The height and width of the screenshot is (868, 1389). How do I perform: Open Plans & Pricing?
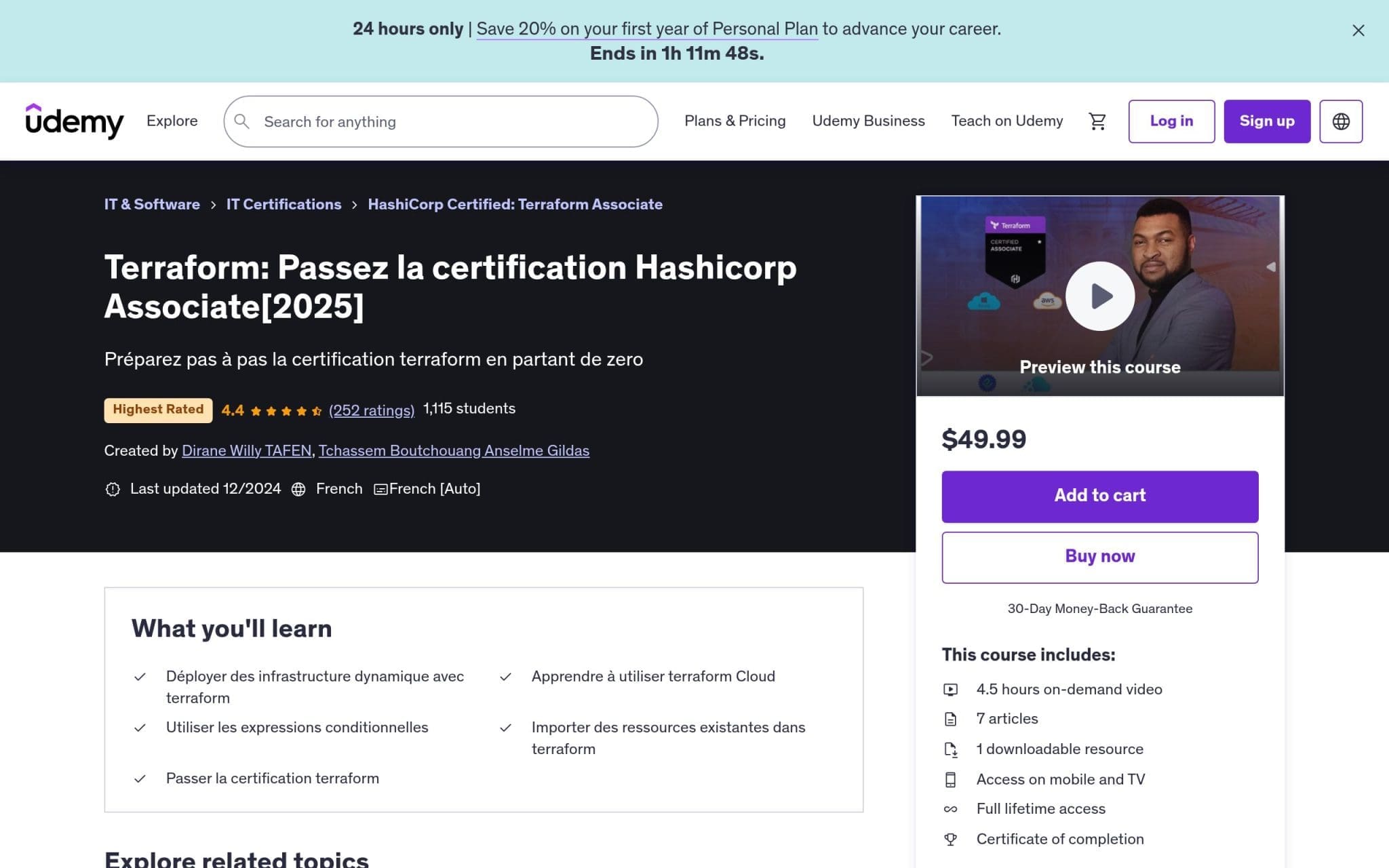coord(735,121)
